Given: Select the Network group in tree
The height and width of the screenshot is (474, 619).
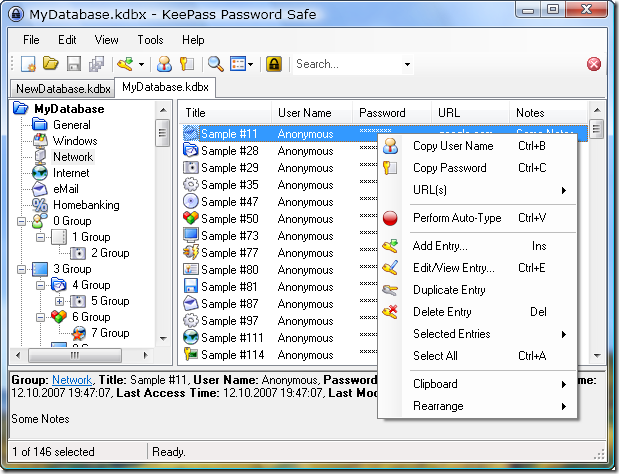Looking at the screenshot, I should pyautogui.click(x=73, y=157).
